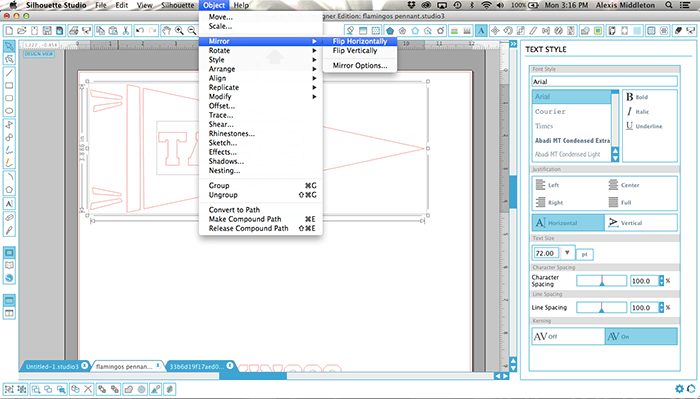Toggle Italic font style
The image size is (700, 399).
(638, 112)
